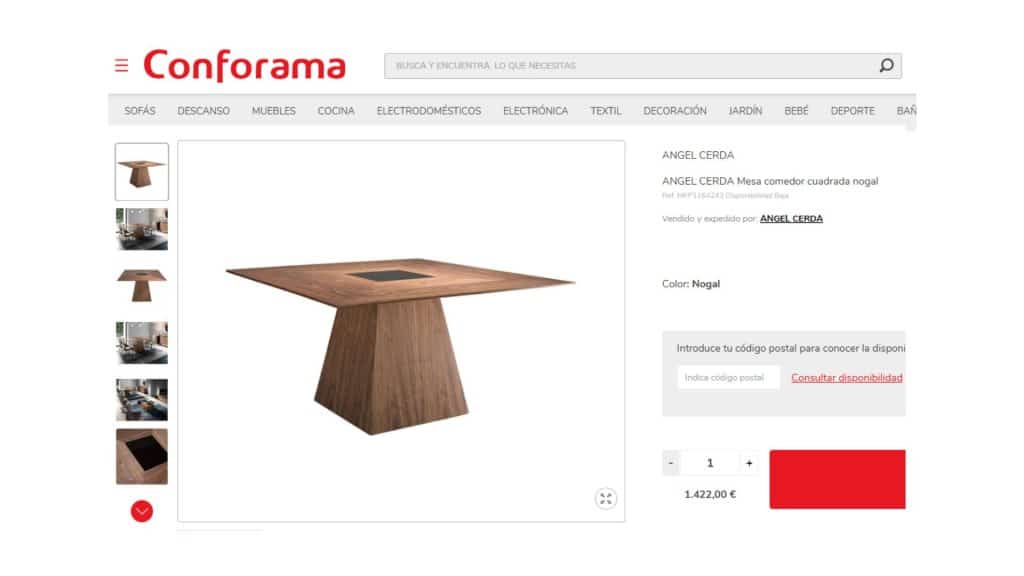Open the ELECTRODOMÉSTICOS category
Image resolution: width=1024 pixels, height=576 pixels.
(428, 111)
